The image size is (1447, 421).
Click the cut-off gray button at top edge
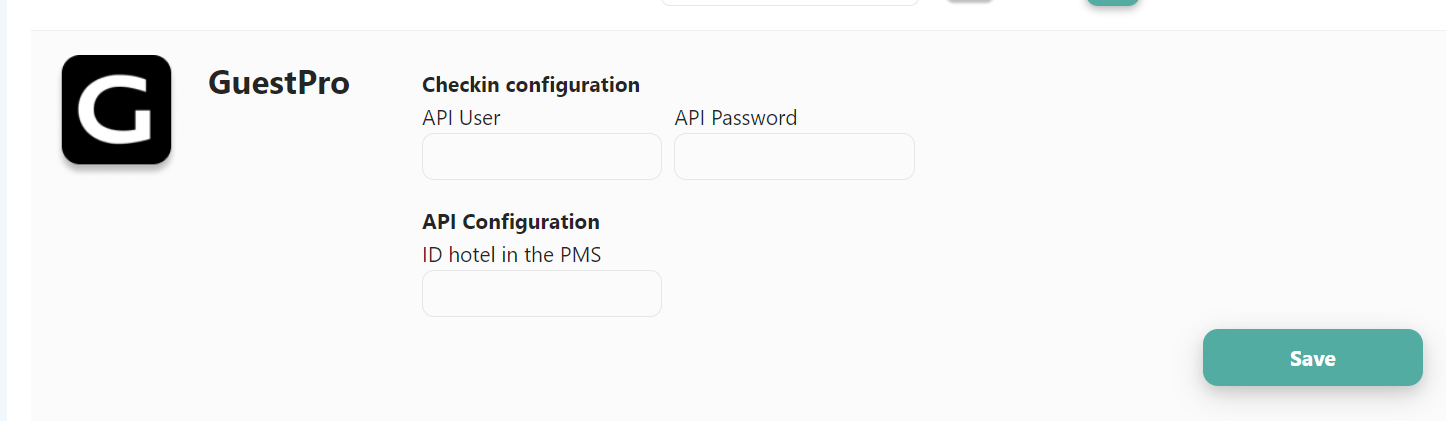point(969,2)
